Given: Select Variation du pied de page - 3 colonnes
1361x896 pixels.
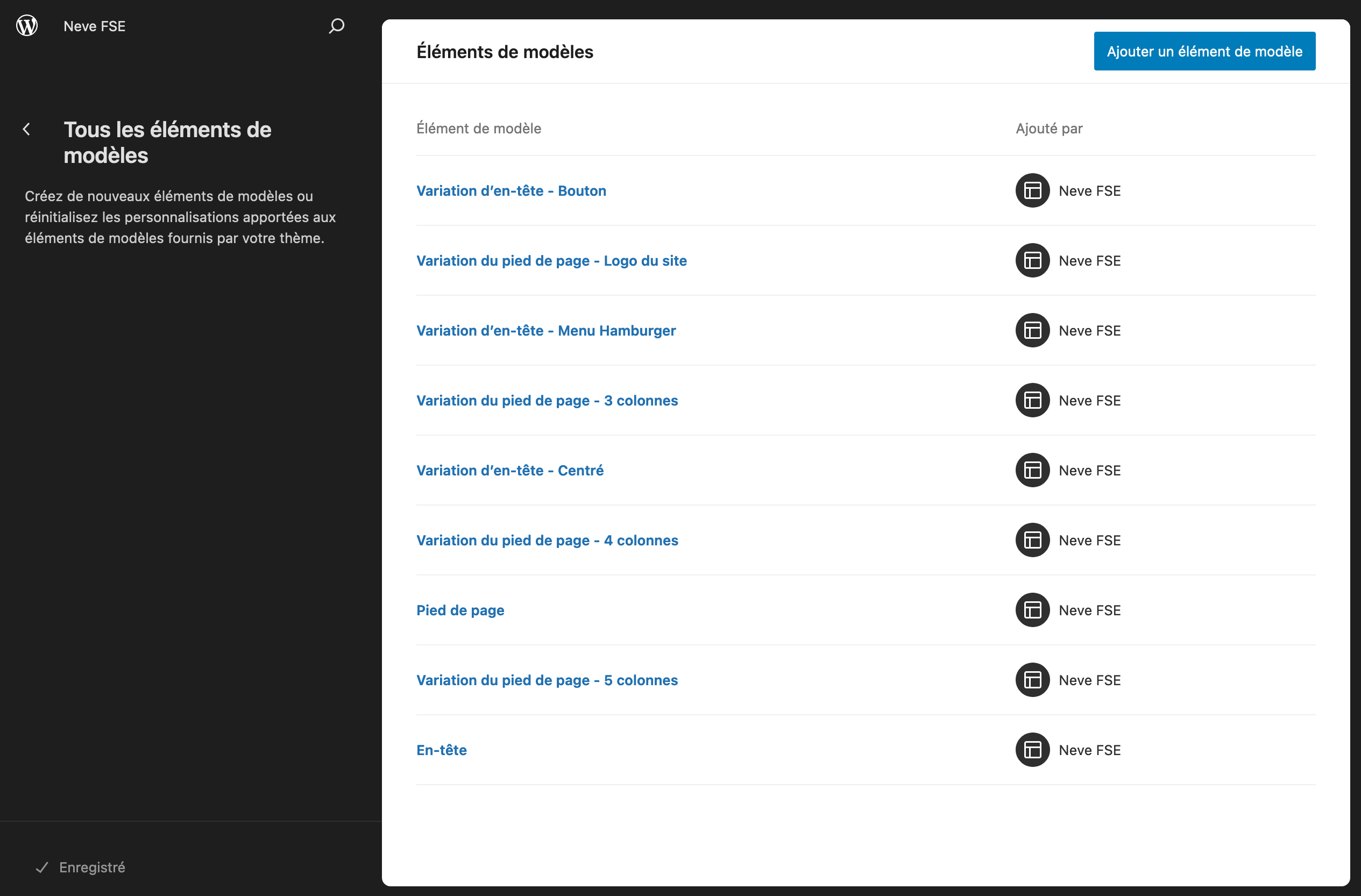Looking at the screenshot, I should (547, 400).
